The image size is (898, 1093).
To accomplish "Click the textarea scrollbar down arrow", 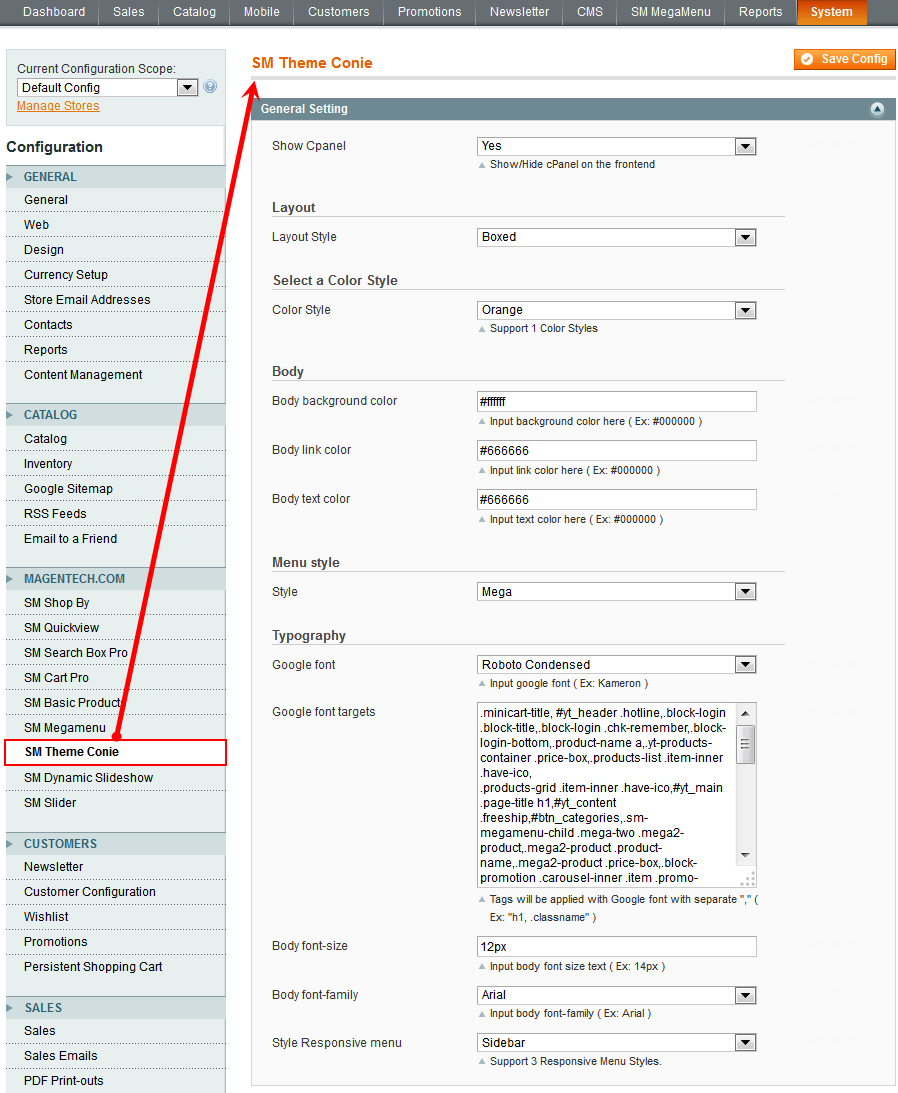I will click(x=745, y=855).
